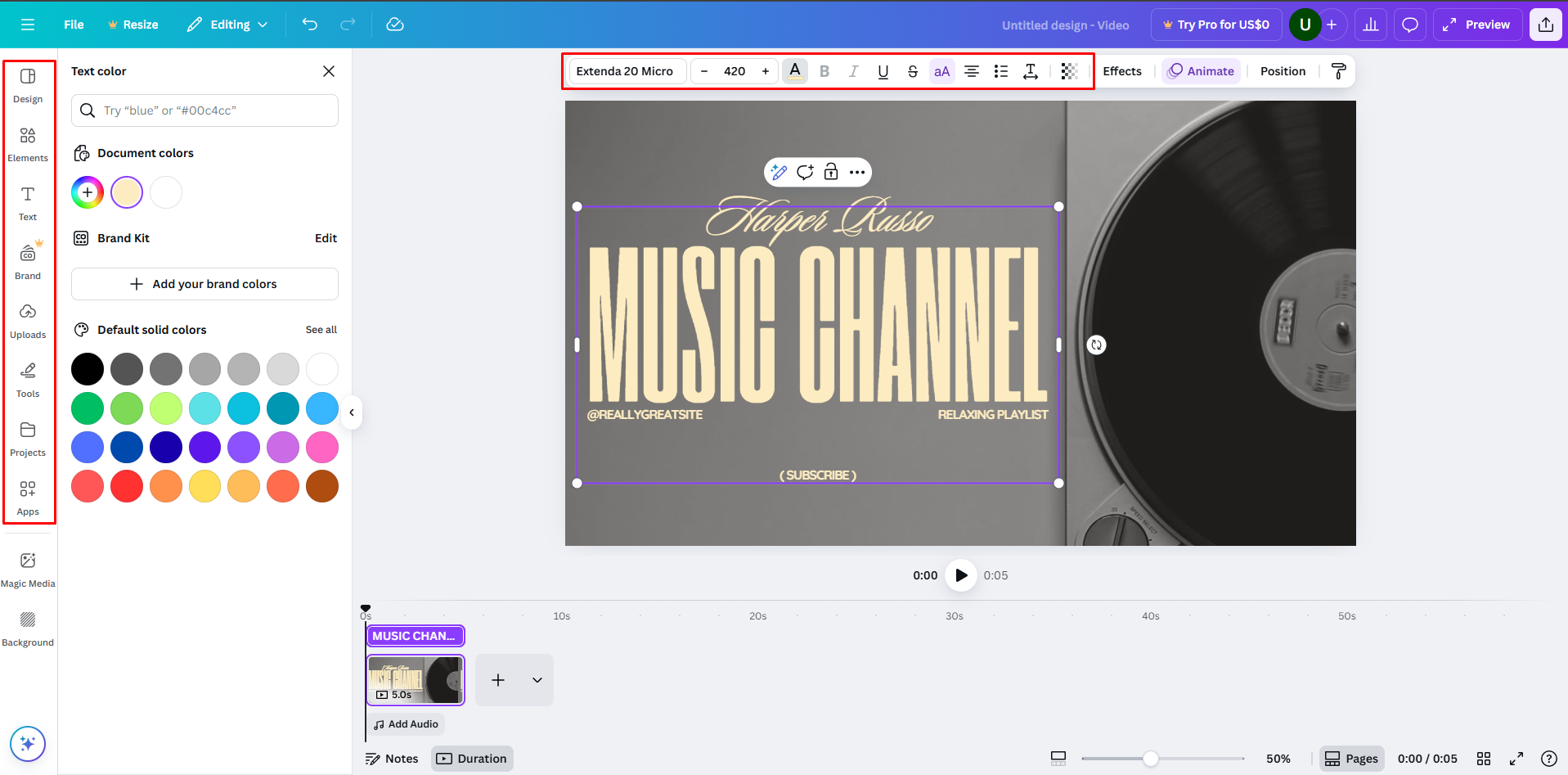Open the main hamburger menu
This screenshot has height=775, width=1568.
28,25
